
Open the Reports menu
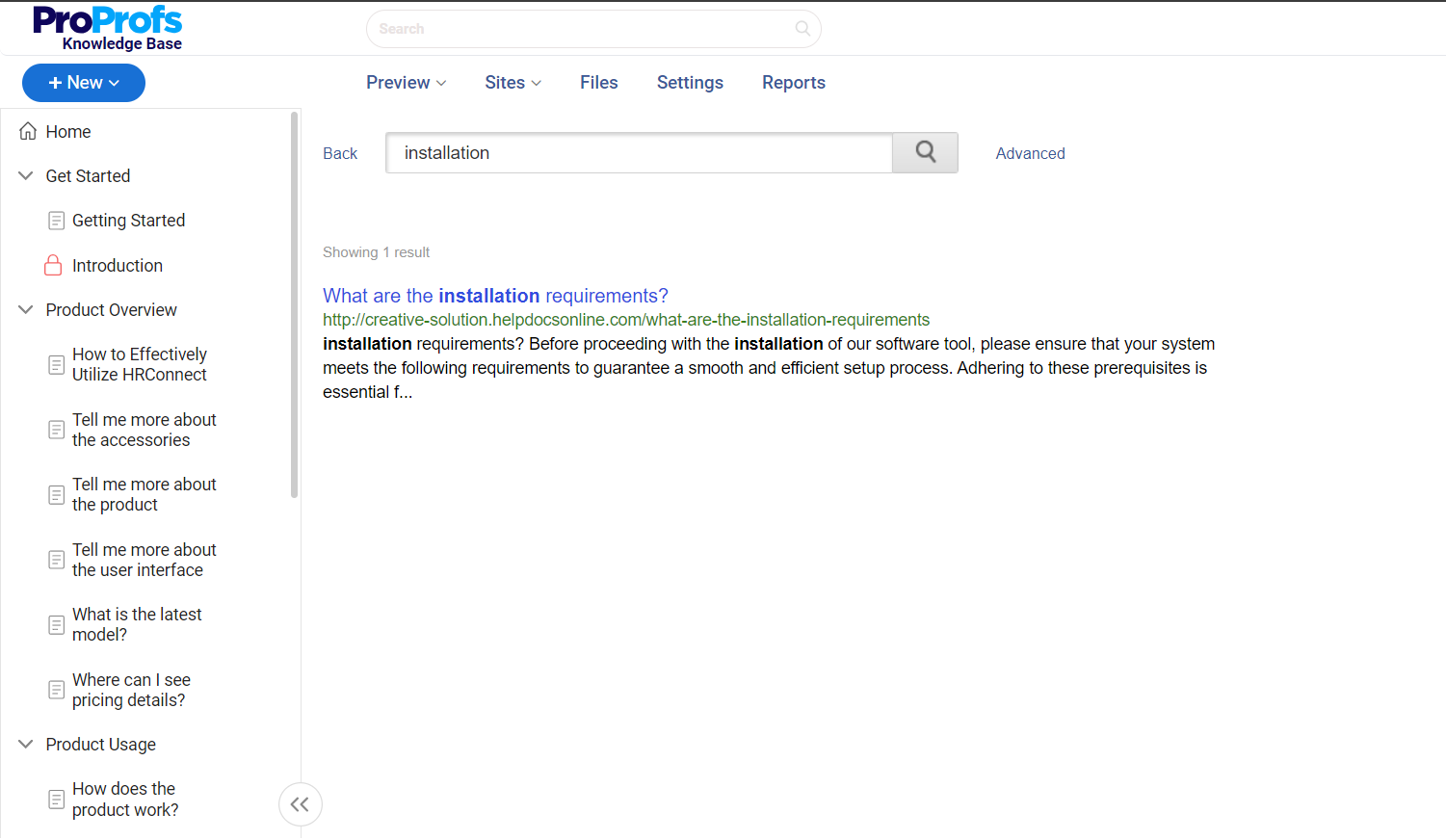(x=794, y=83)
